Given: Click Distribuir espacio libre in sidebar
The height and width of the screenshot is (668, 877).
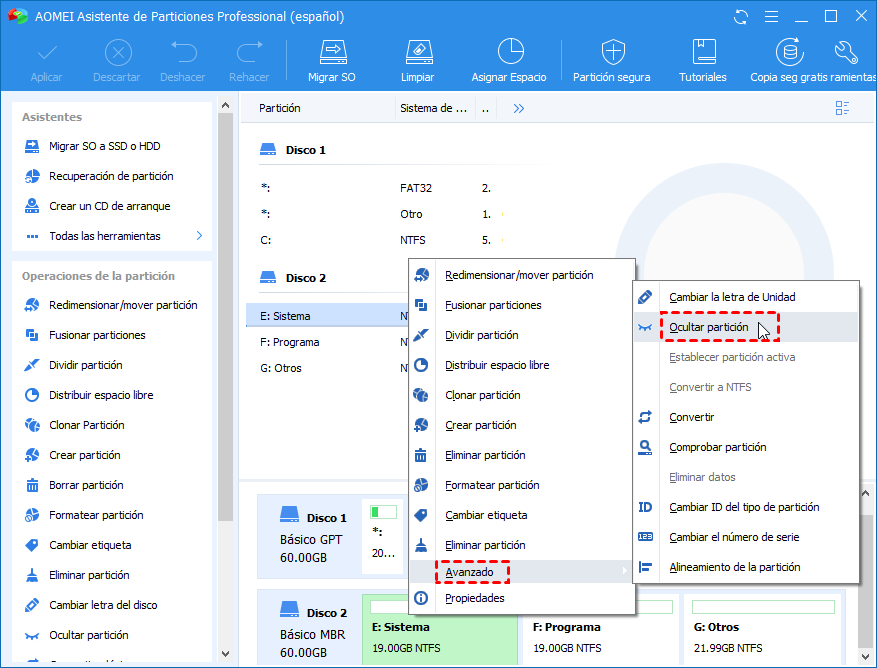Looking at the screenshot, I should (x=101, y=395).
